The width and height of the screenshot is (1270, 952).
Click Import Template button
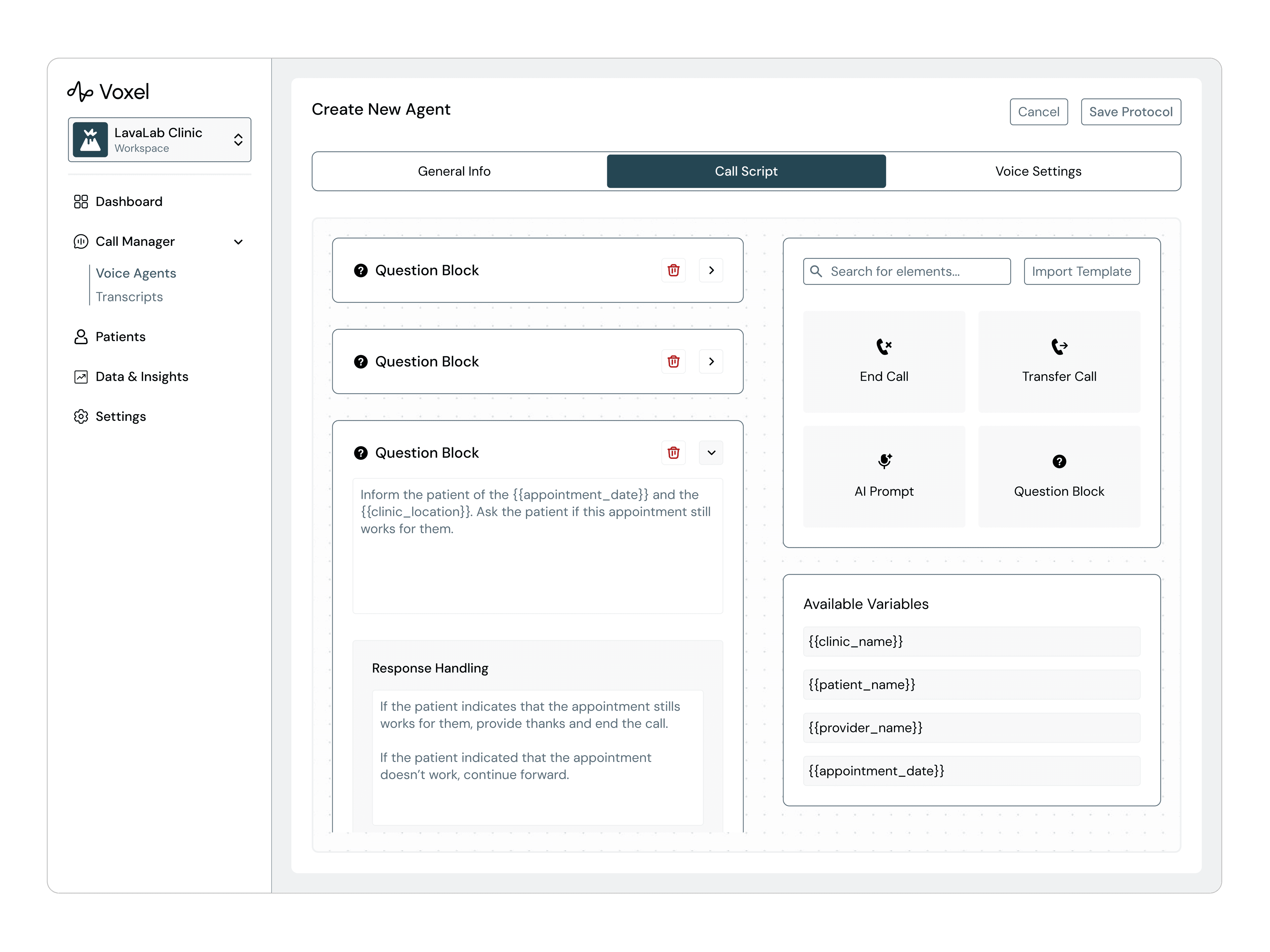[1082, 271]
